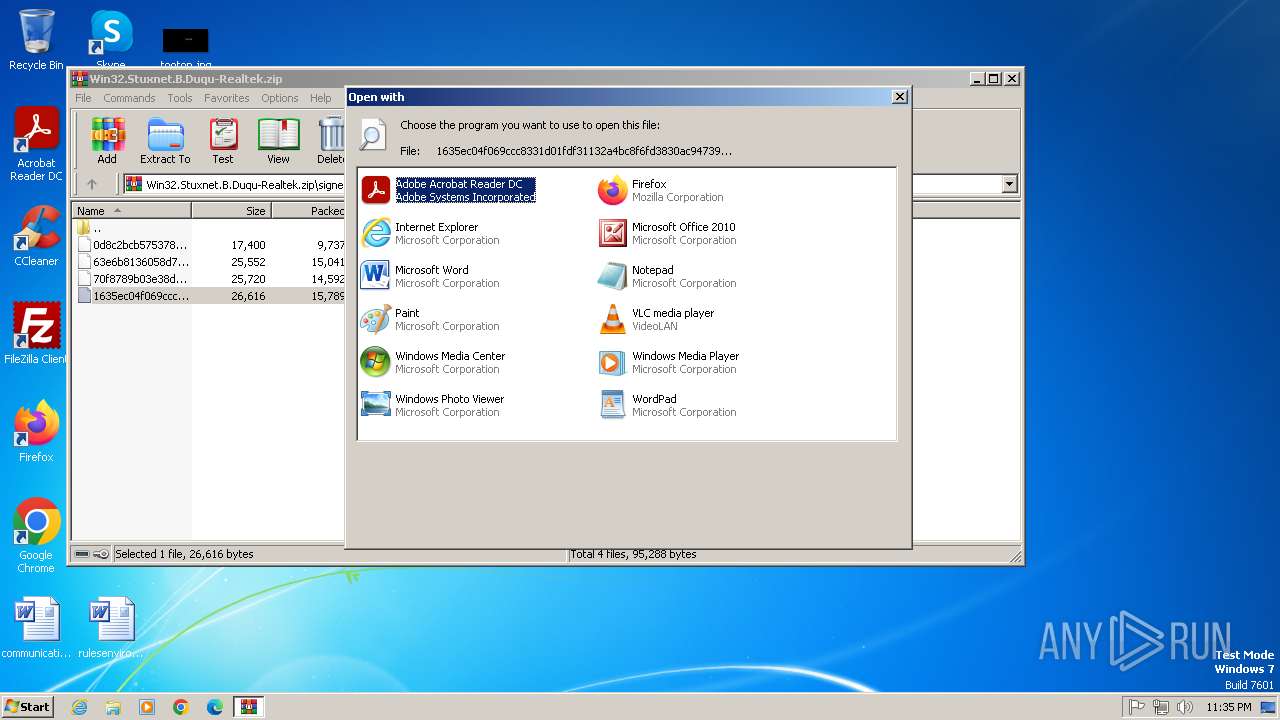Viewport: 1280px width, 720px height.
Task: Close the Open with dialog
Action: pyautogui.click(x=899, y=97)
